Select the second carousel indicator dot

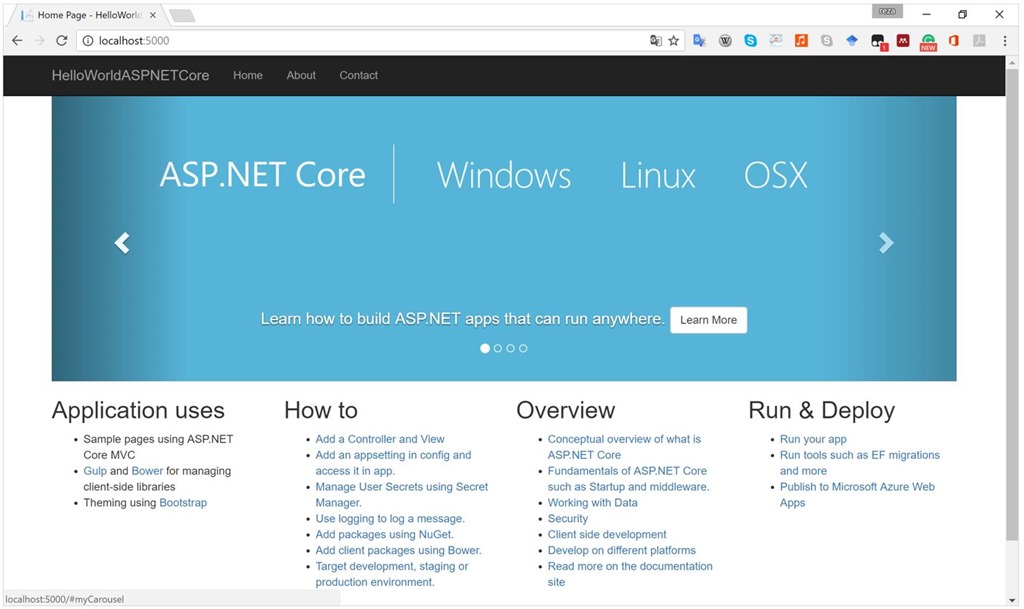(497, 348)
